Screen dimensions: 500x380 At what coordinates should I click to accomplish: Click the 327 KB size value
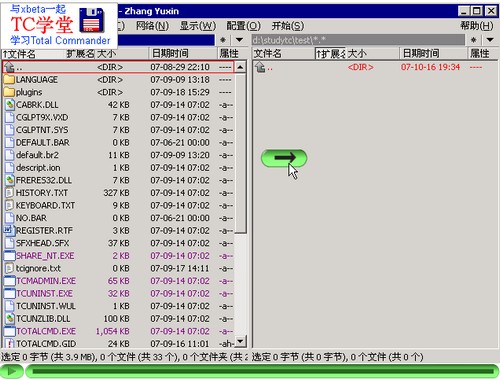point(116,193)
